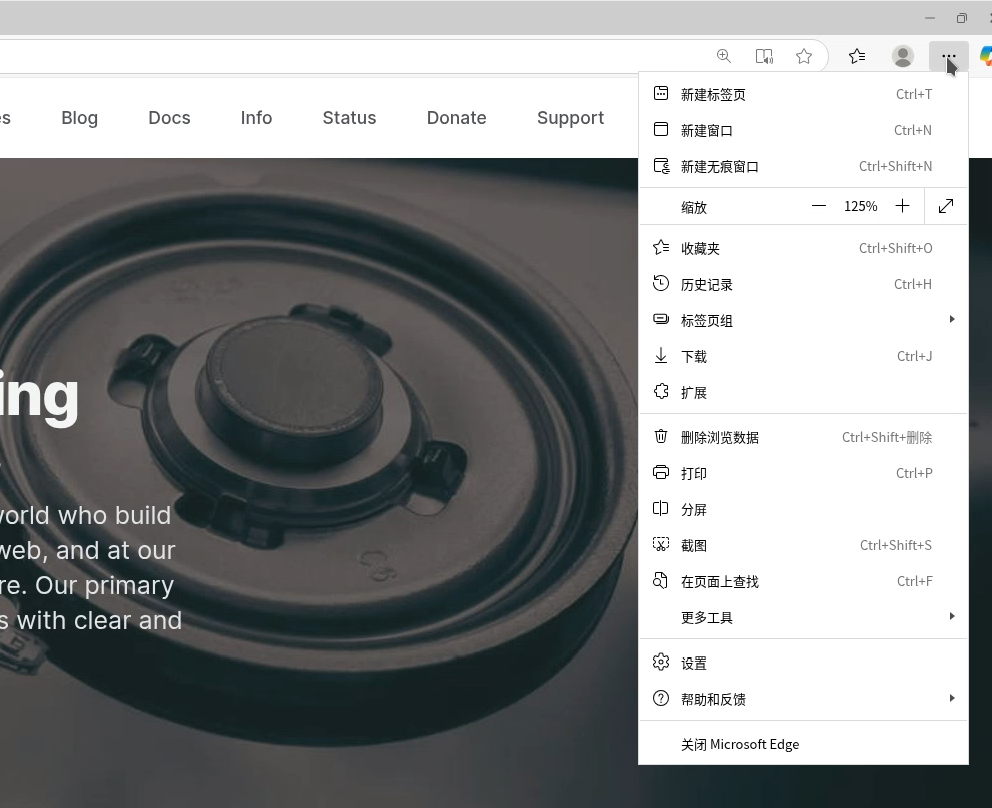Viewport: 992px width, 808px height.
Task: Open 设置 from the menu
Action: tap(694, 663)
